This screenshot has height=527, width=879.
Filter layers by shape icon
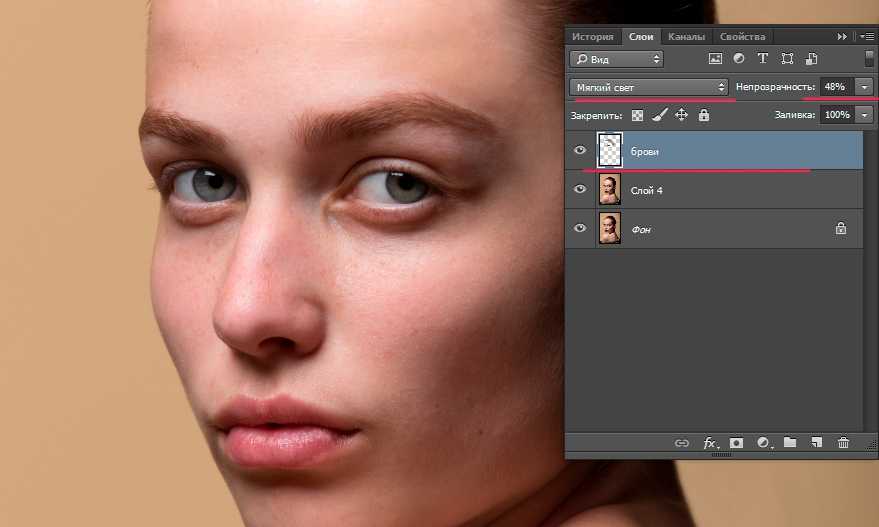tap(787, 59)
